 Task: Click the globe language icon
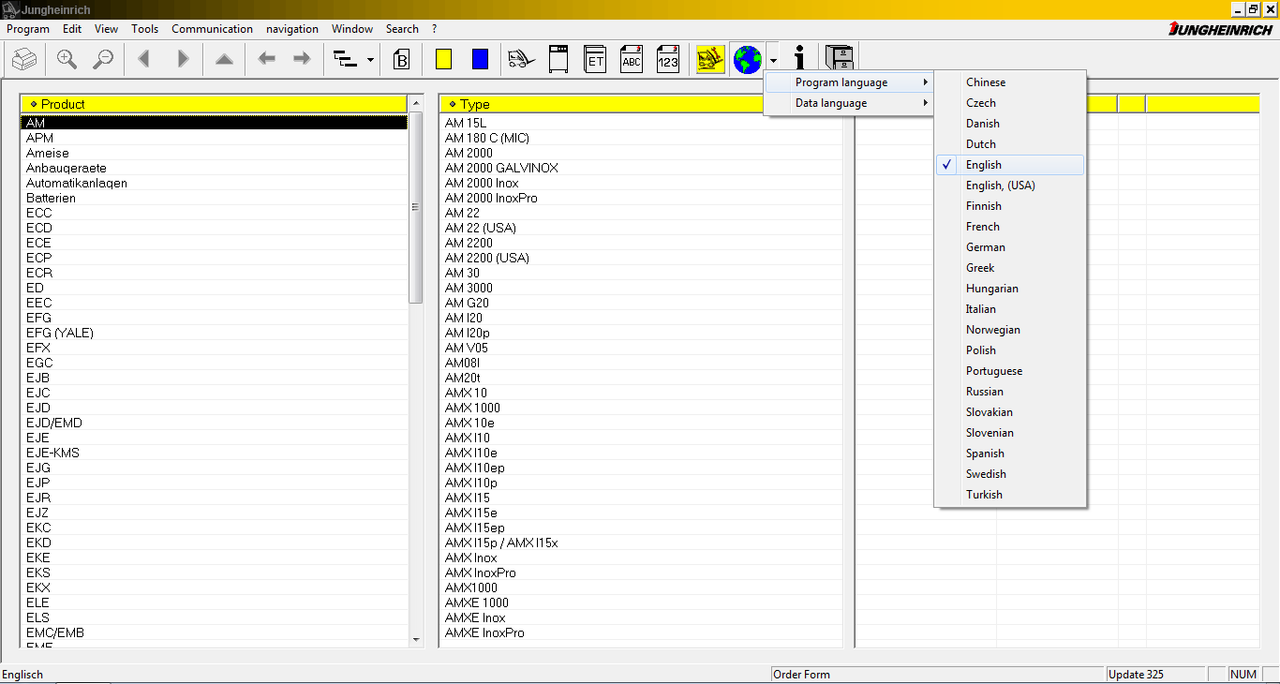747,59
